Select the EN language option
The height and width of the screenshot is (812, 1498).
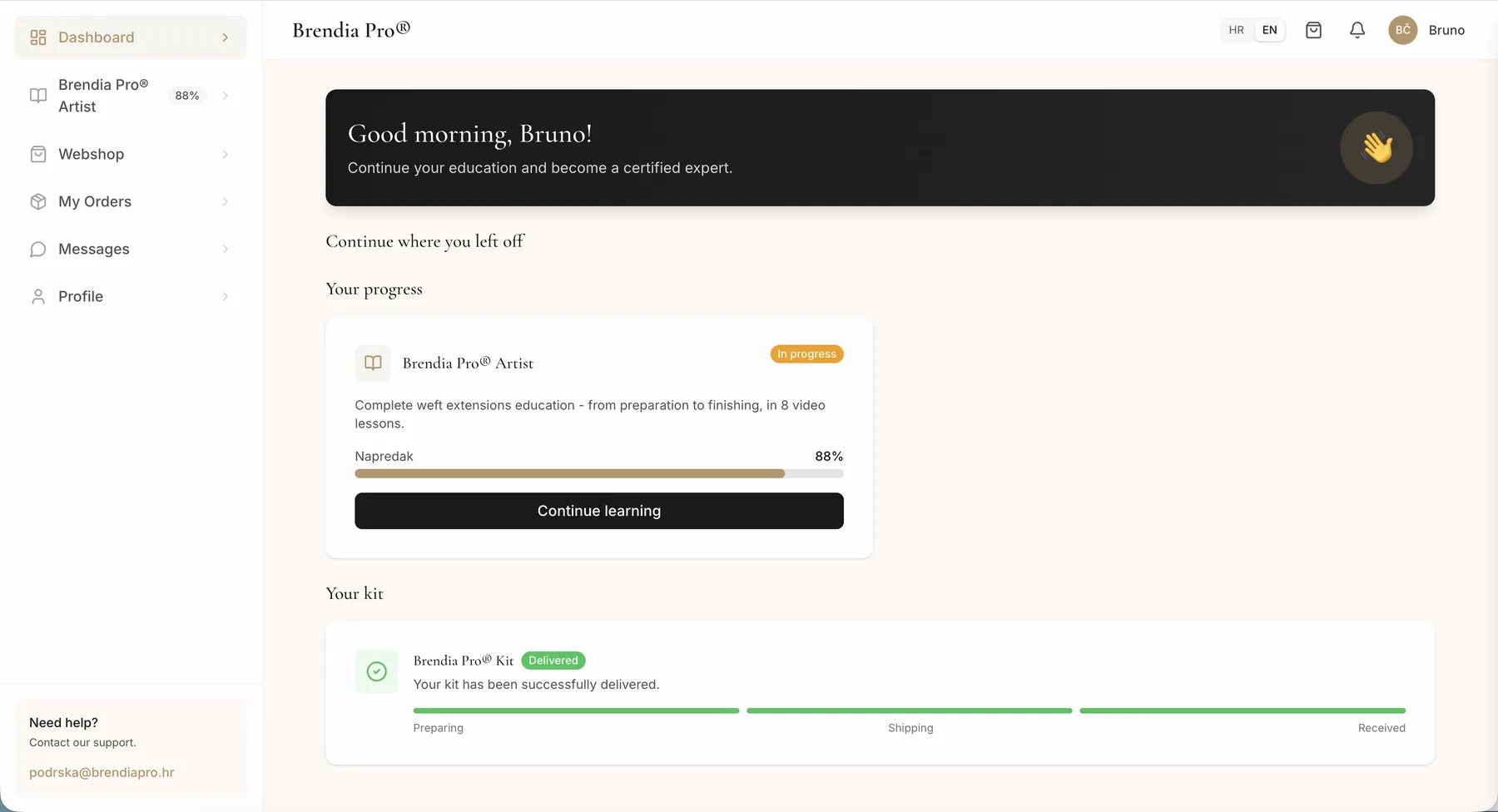(1269, 30)
